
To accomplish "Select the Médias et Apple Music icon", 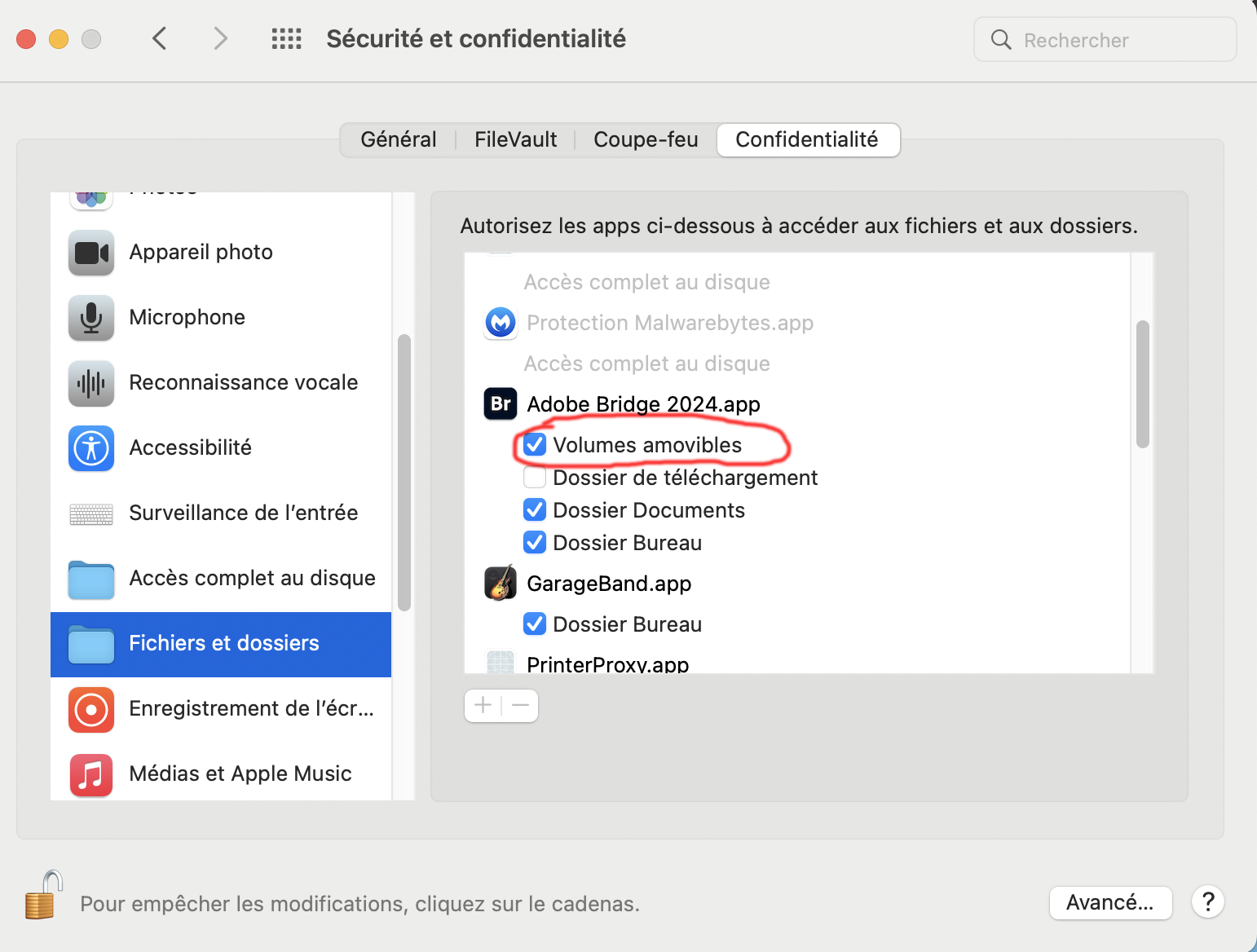I will [x=90, y=774].
